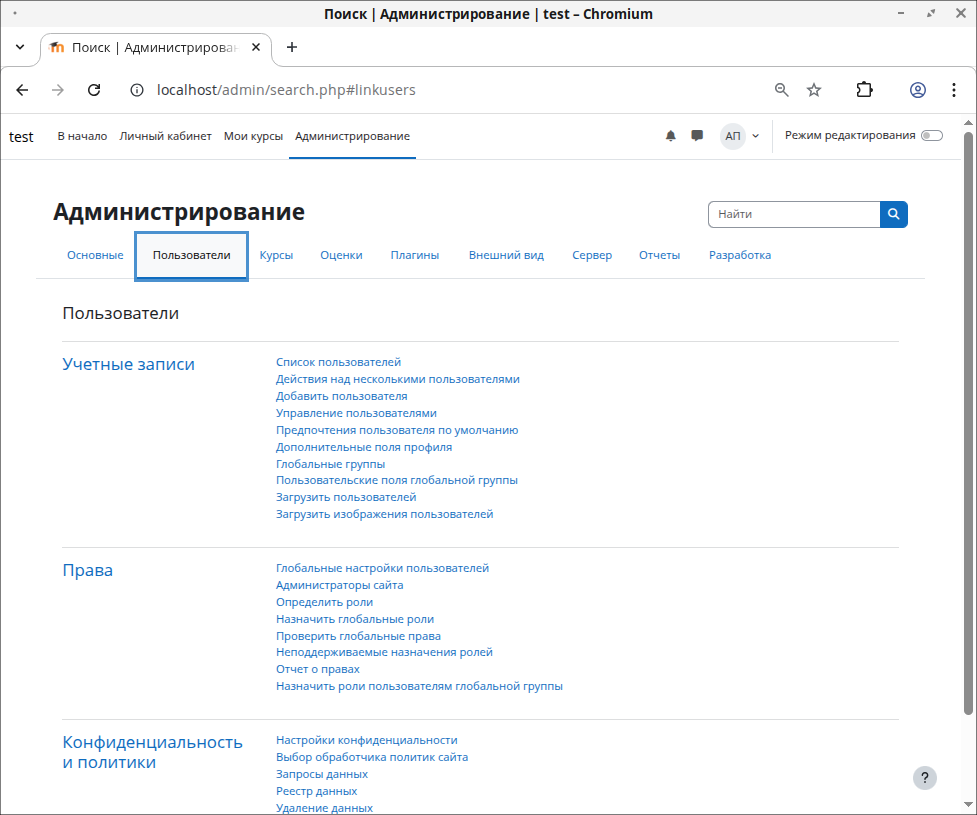Screen dimensions: 977x815
Task: Click the page vertical scrollbar
Action: click(x=968, y=420)
